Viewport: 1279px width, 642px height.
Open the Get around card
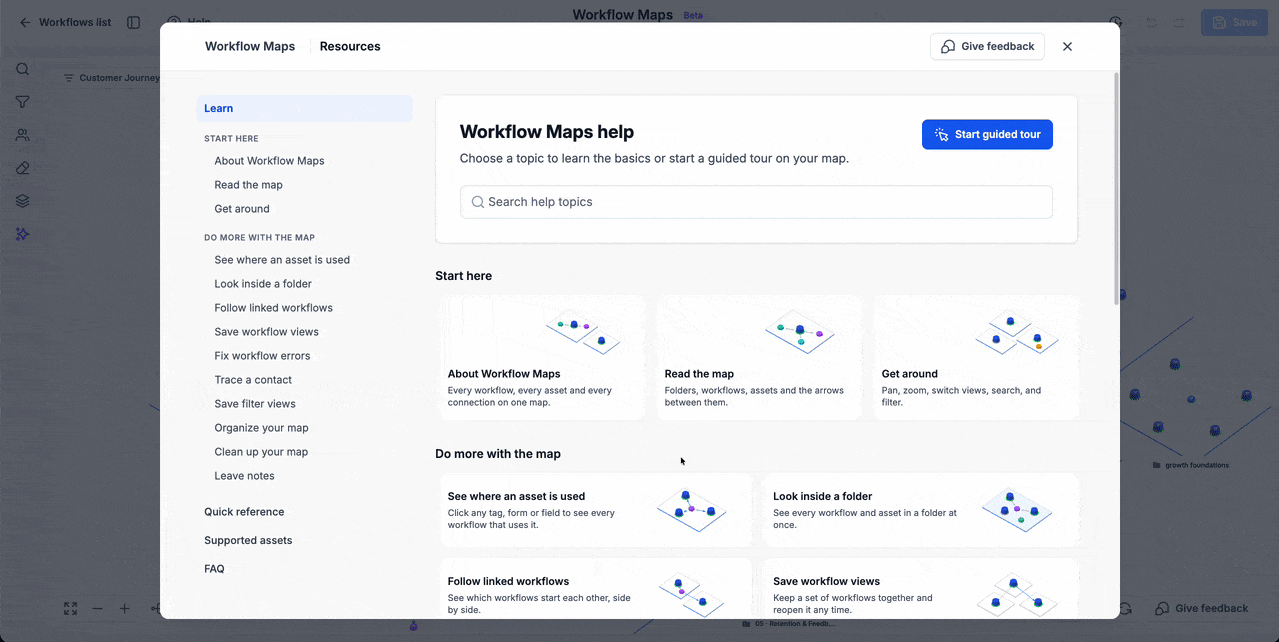pos(976,358)
